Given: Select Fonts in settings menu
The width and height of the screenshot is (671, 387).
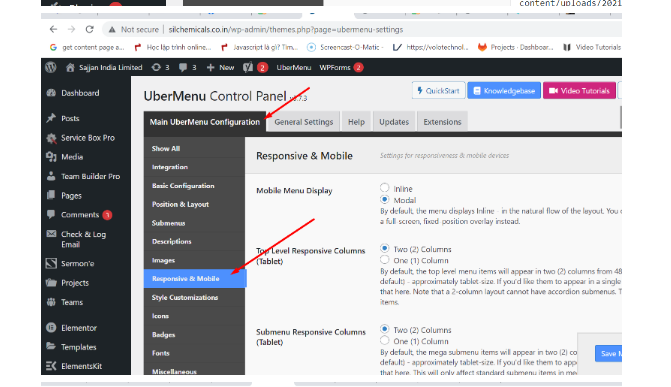Looking at the screenshot, I should (x=194, y=353).
